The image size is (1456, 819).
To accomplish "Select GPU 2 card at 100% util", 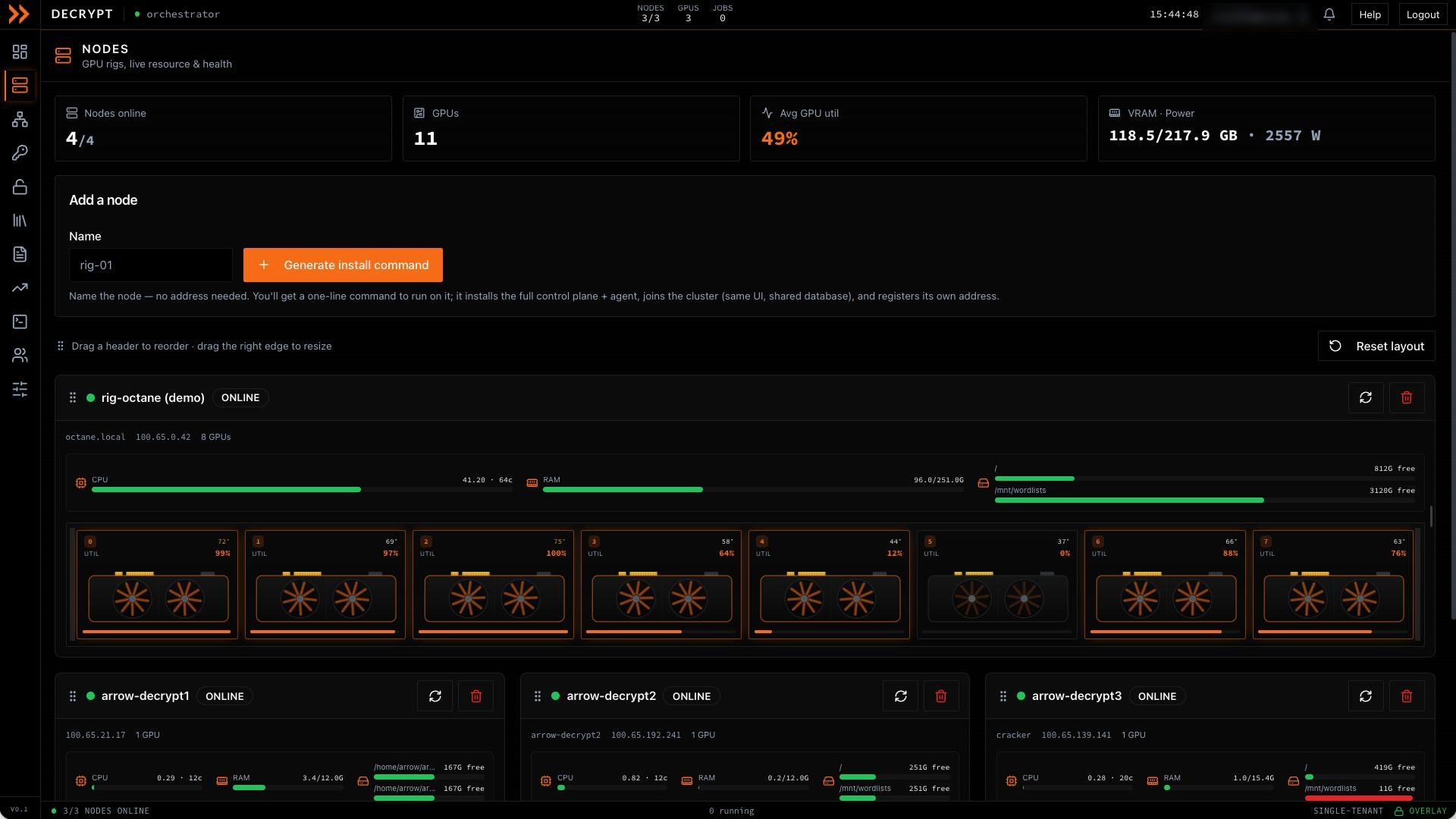I will click(x=493, y=585).
